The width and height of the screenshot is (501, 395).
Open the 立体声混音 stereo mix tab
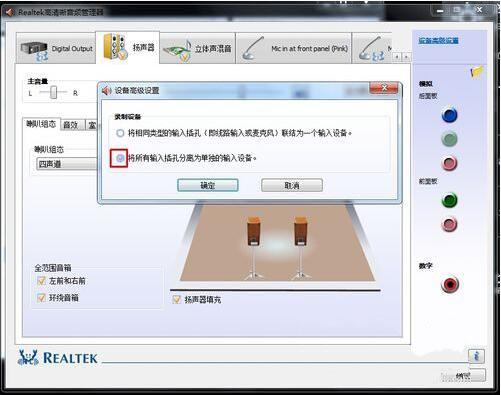coord(198,49)
